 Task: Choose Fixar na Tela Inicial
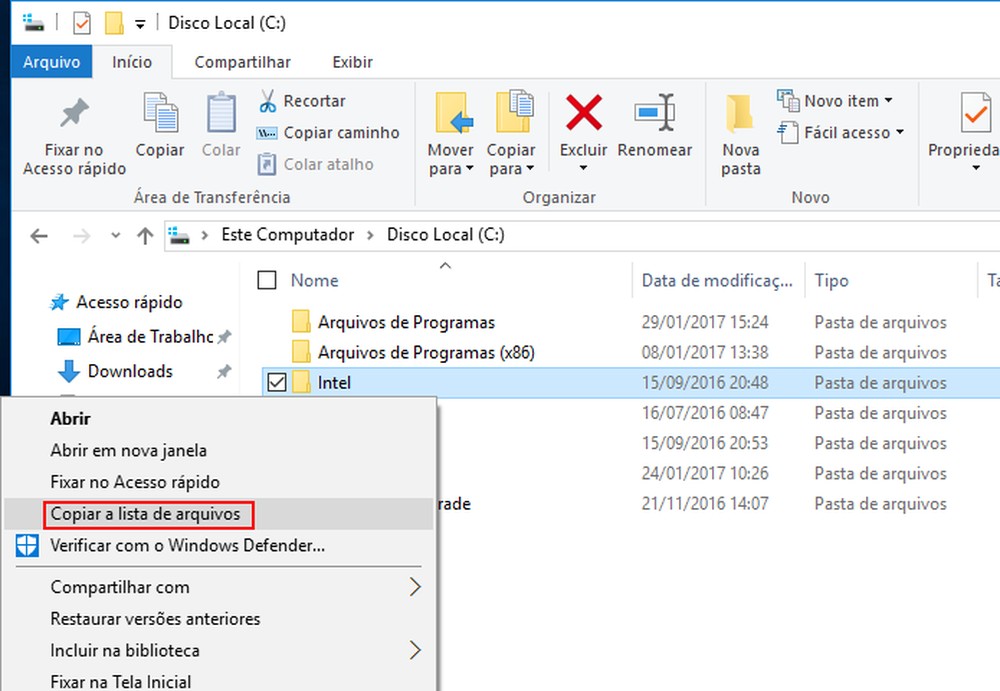(219, 681)
